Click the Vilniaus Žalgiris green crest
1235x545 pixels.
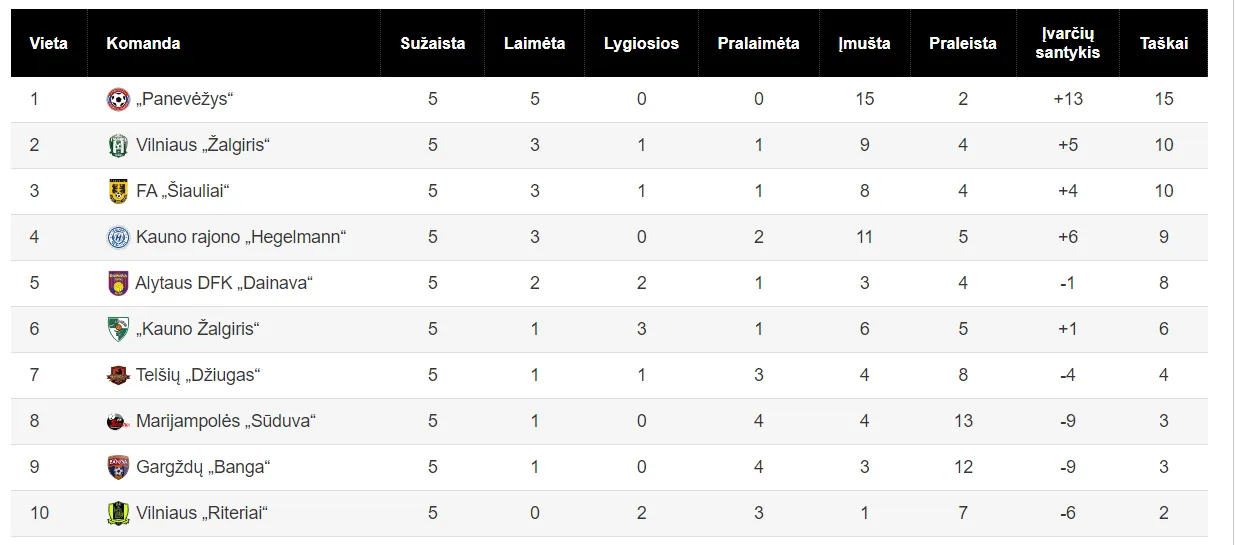click(x=118, y=145)
